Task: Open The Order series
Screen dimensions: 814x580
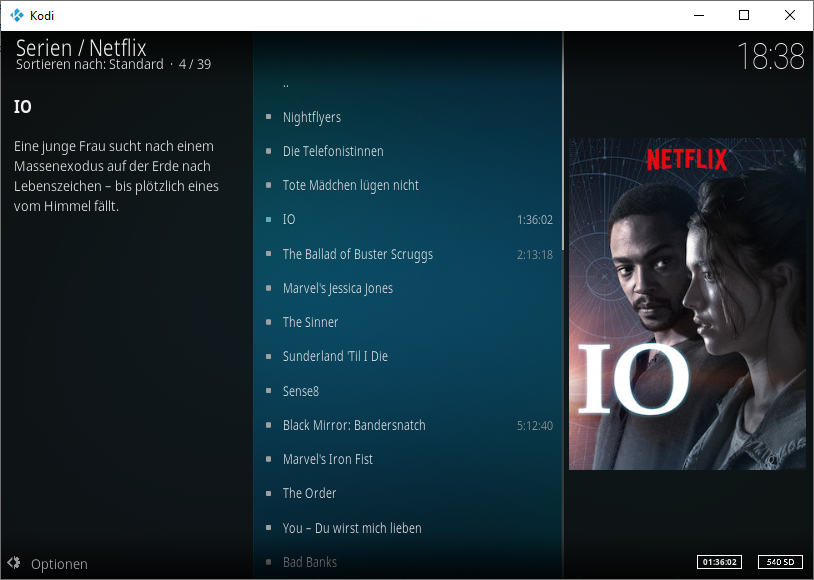Action: [408, 493]
